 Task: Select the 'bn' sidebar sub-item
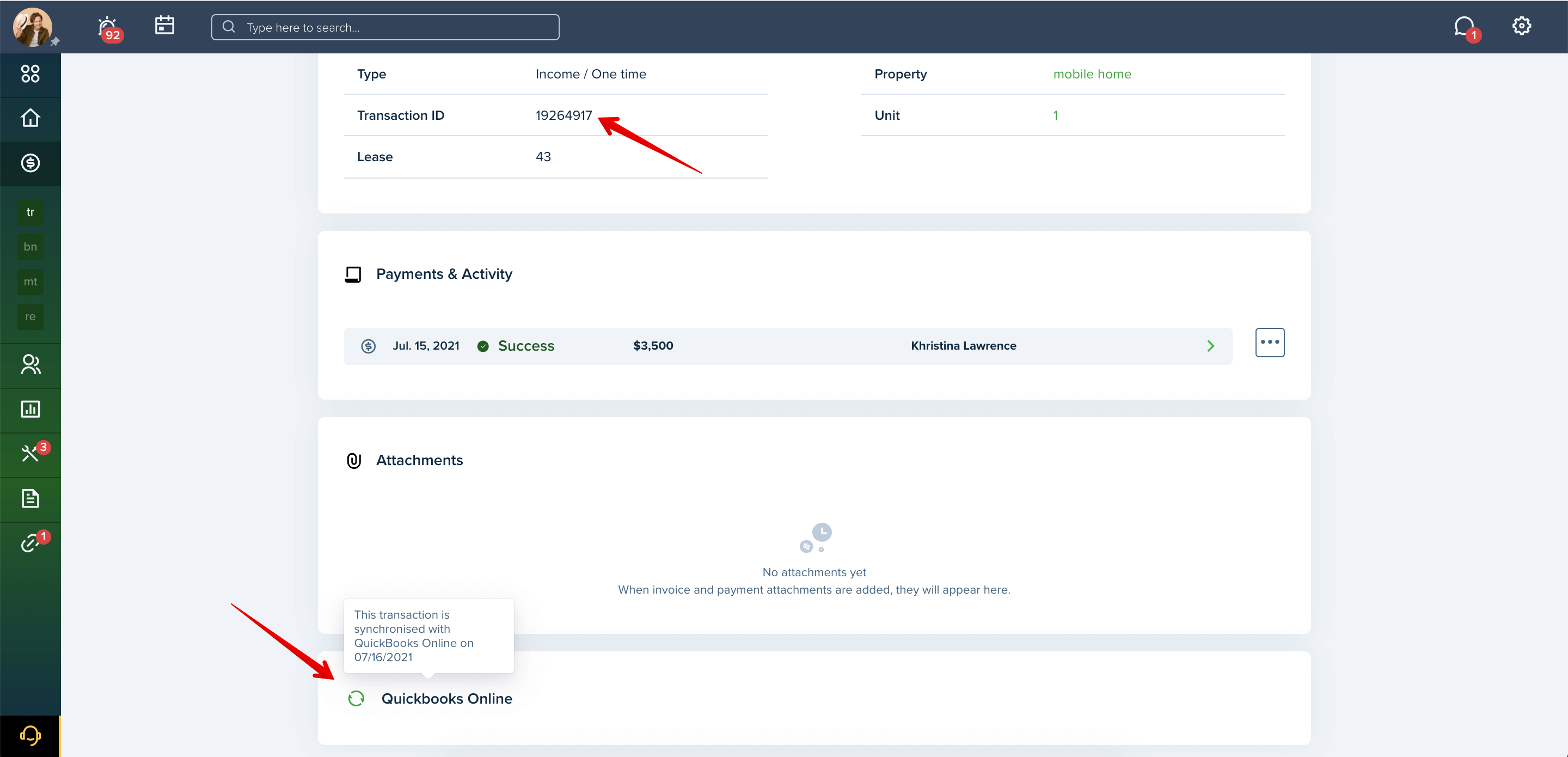[x=30, y=247]
